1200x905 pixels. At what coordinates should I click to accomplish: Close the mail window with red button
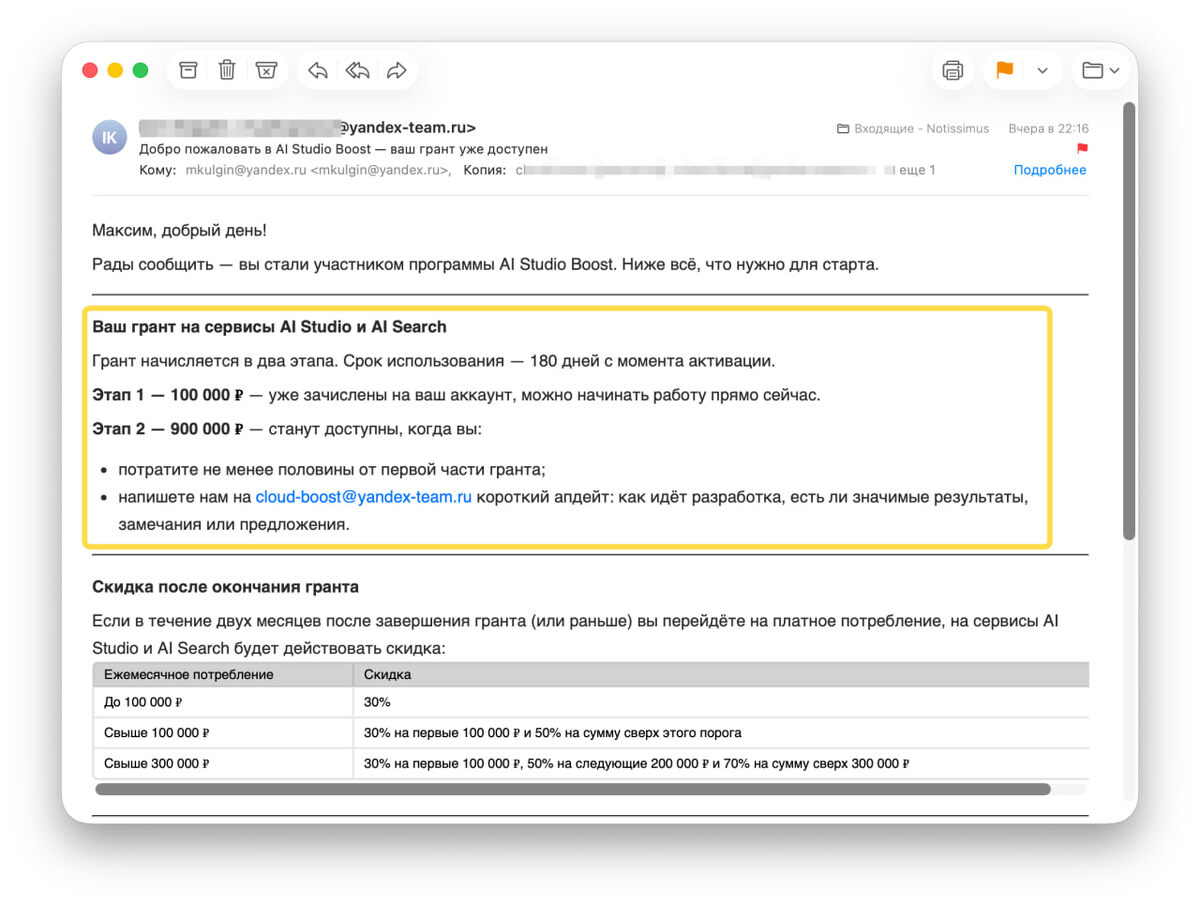[89, 70]
